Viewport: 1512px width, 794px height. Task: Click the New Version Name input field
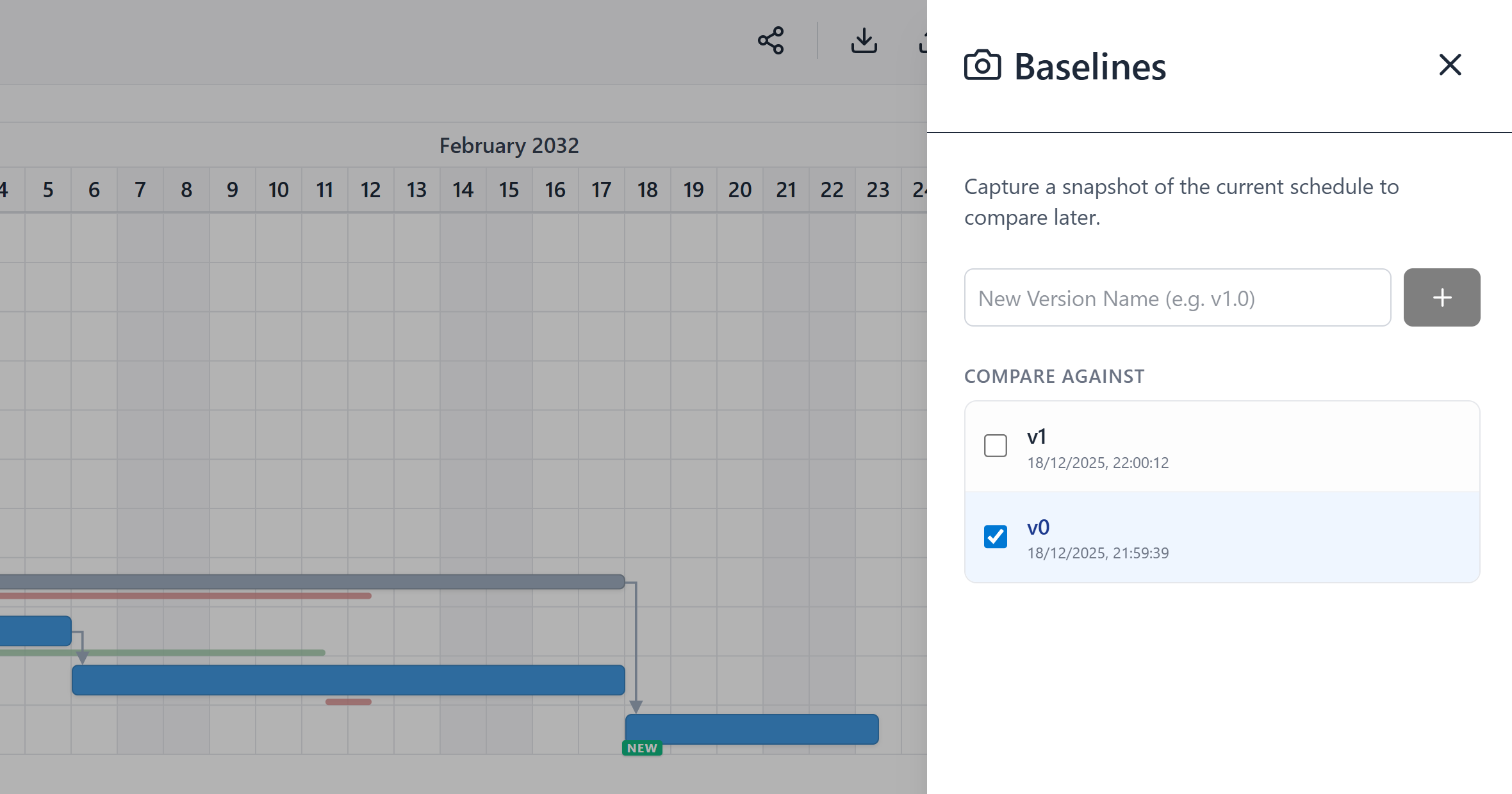coord(1176,298)
